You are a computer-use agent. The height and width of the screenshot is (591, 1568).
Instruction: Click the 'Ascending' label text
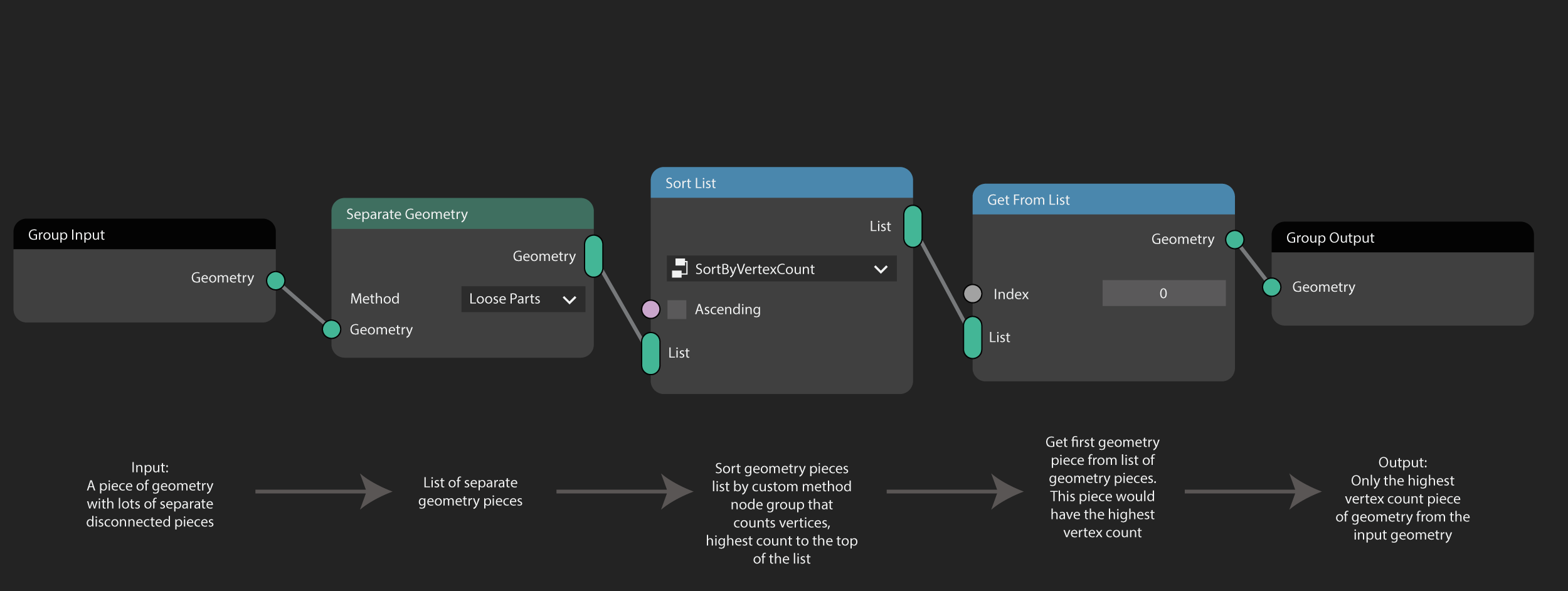pyautogui.click(x=728, y=309)
